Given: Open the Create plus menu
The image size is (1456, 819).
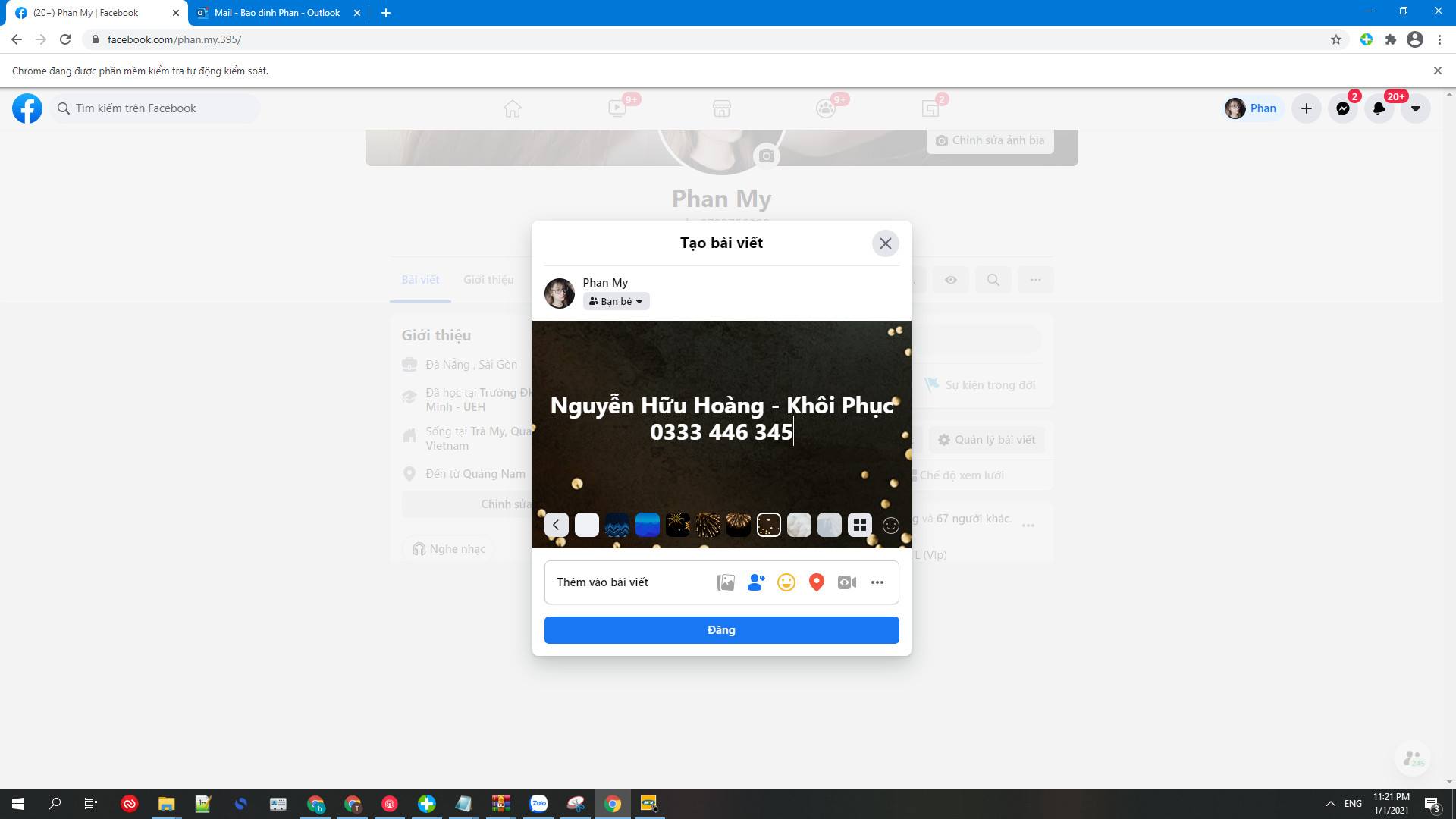Looking at the screenshot, I should (x=1307, y=108).
